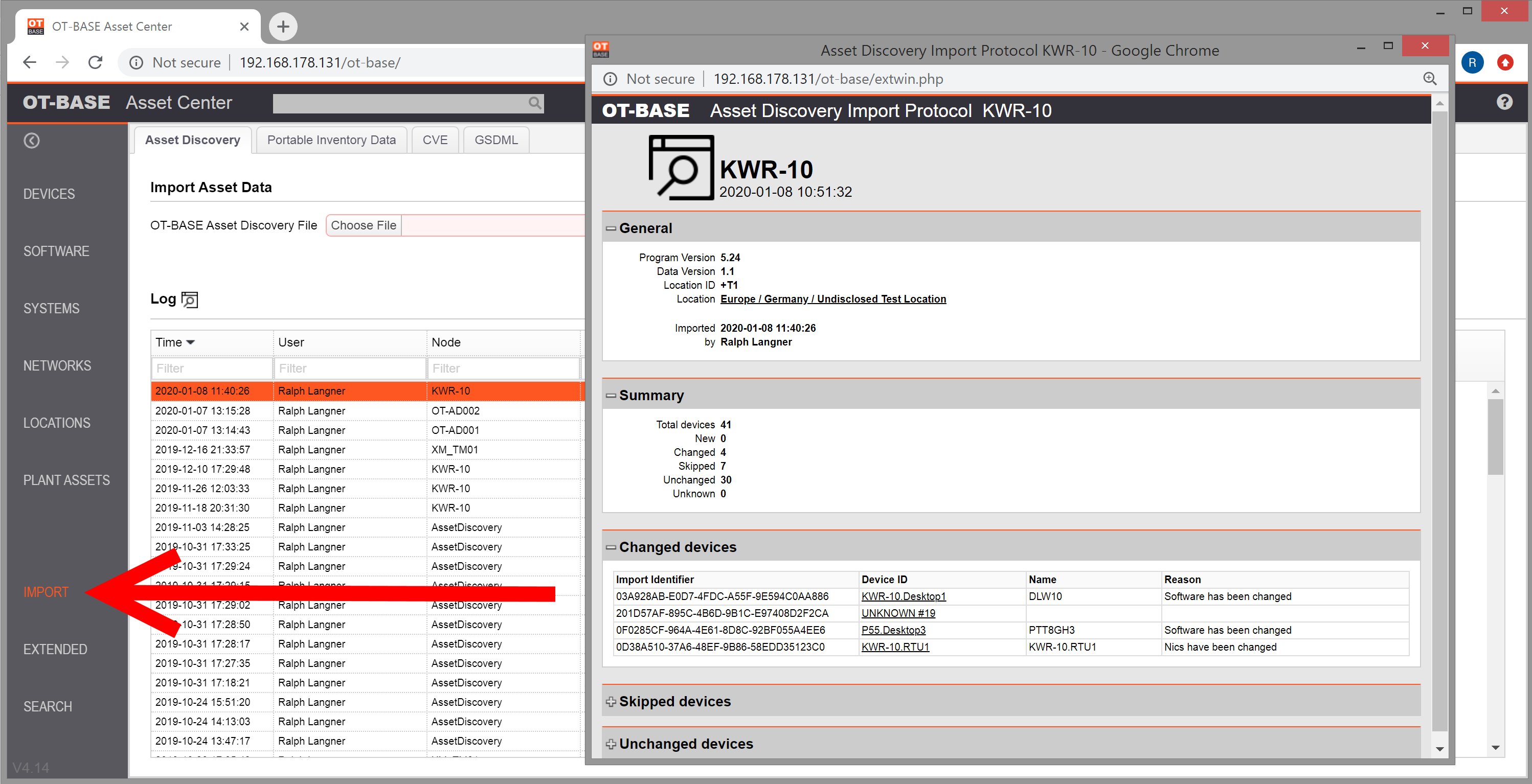Sort log by Time column header
The image size is (1532, 784).
tap(212, 342)
